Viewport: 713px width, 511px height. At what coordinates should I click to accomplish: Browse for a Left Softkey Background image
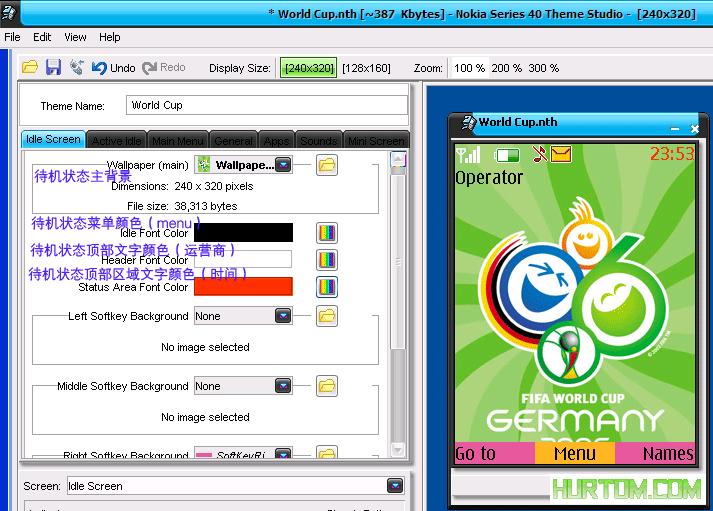pos(327,316)
